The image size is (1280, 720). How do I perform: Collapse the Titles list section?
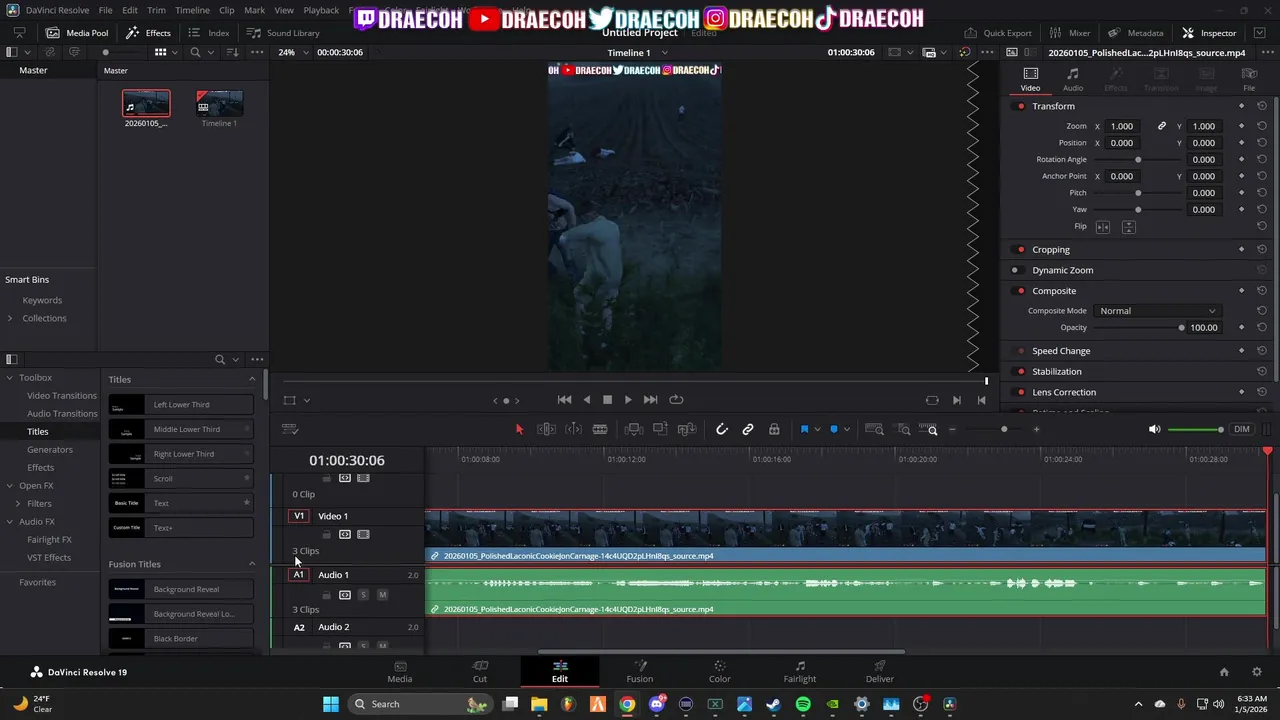coord(252,380)
